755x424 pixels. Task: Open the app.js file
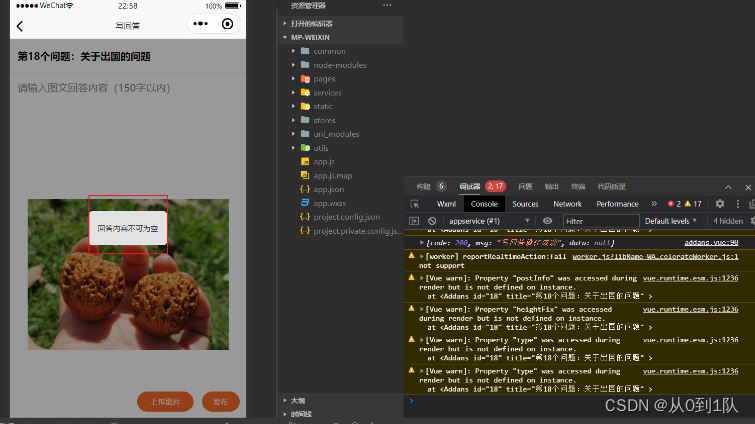point(324,162)
